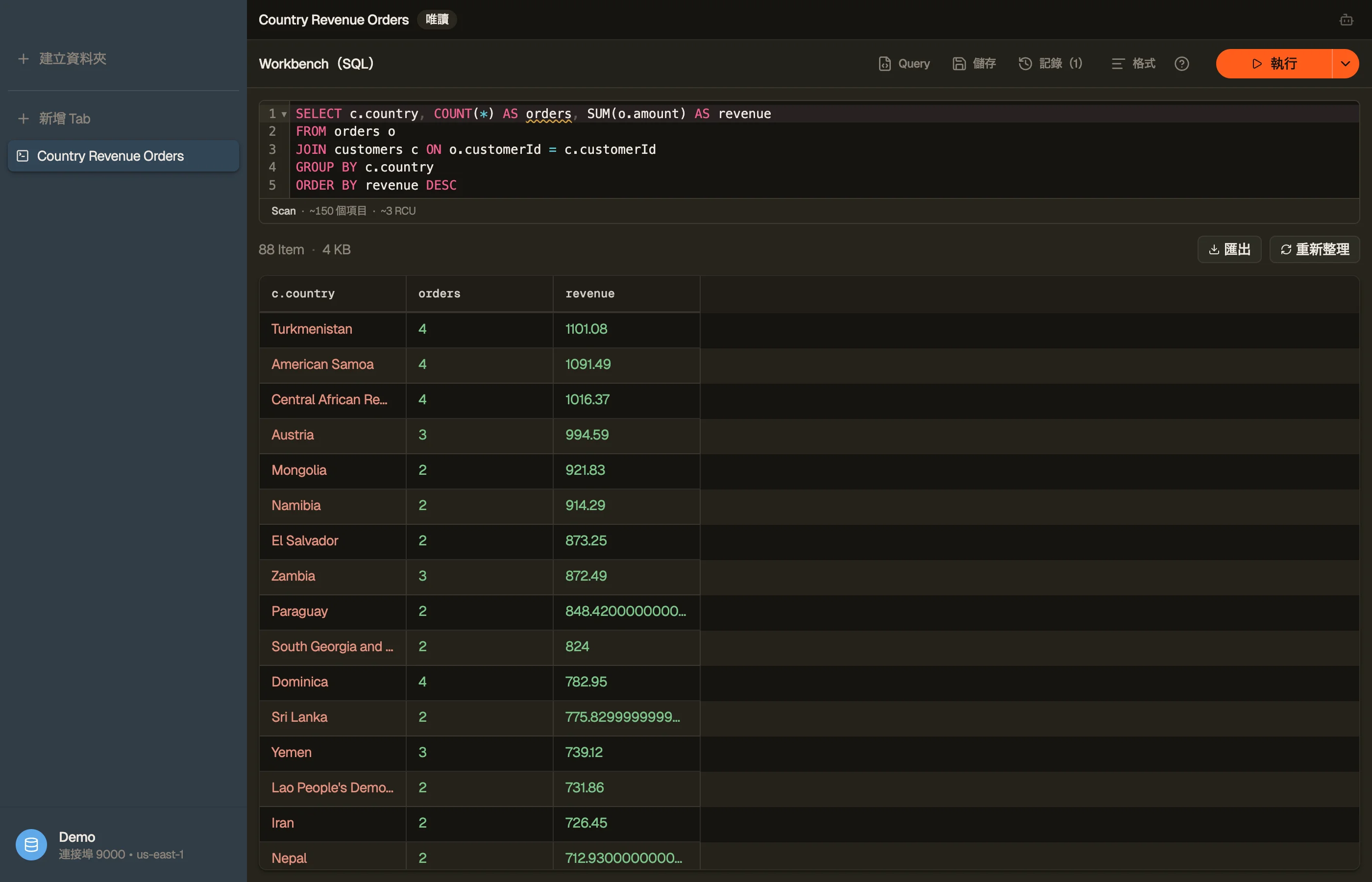Click the Dominica cell
The width and height of the screenshot is (1372, 882).
click(x=333, y=682)
